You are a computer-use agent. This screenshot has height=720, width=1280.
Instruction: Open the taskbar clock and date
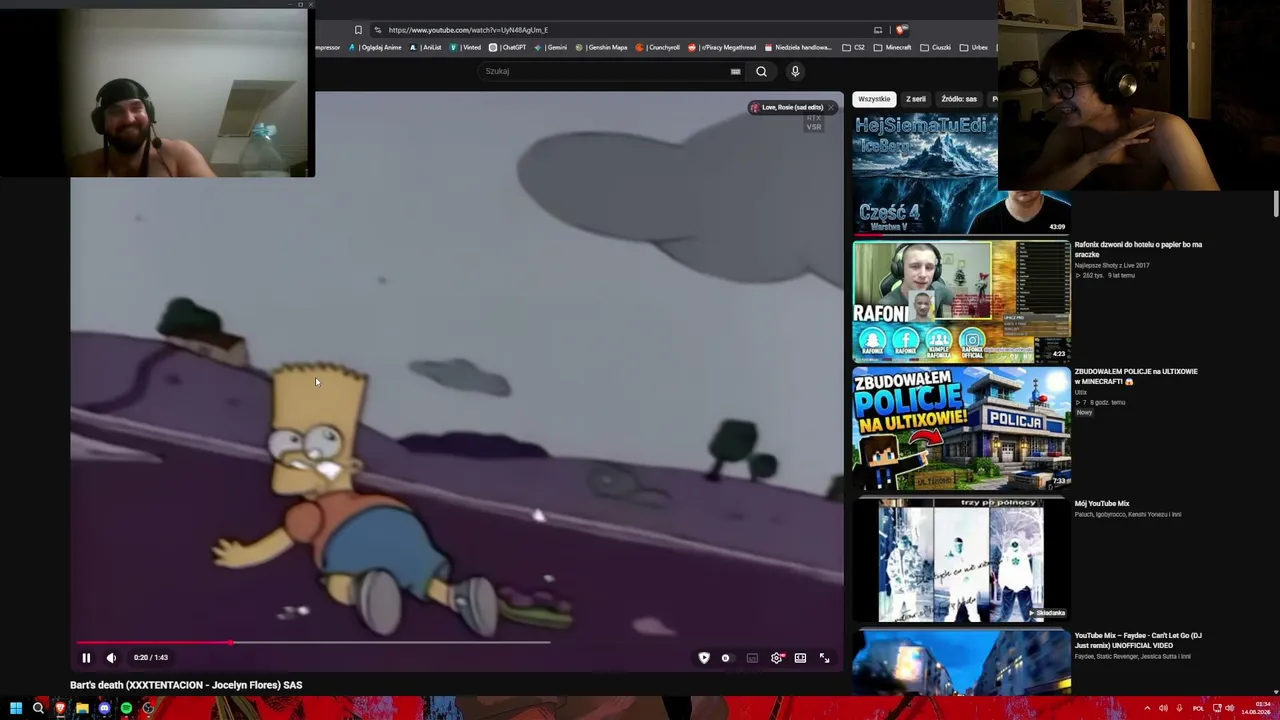(x=1256, y=709)
